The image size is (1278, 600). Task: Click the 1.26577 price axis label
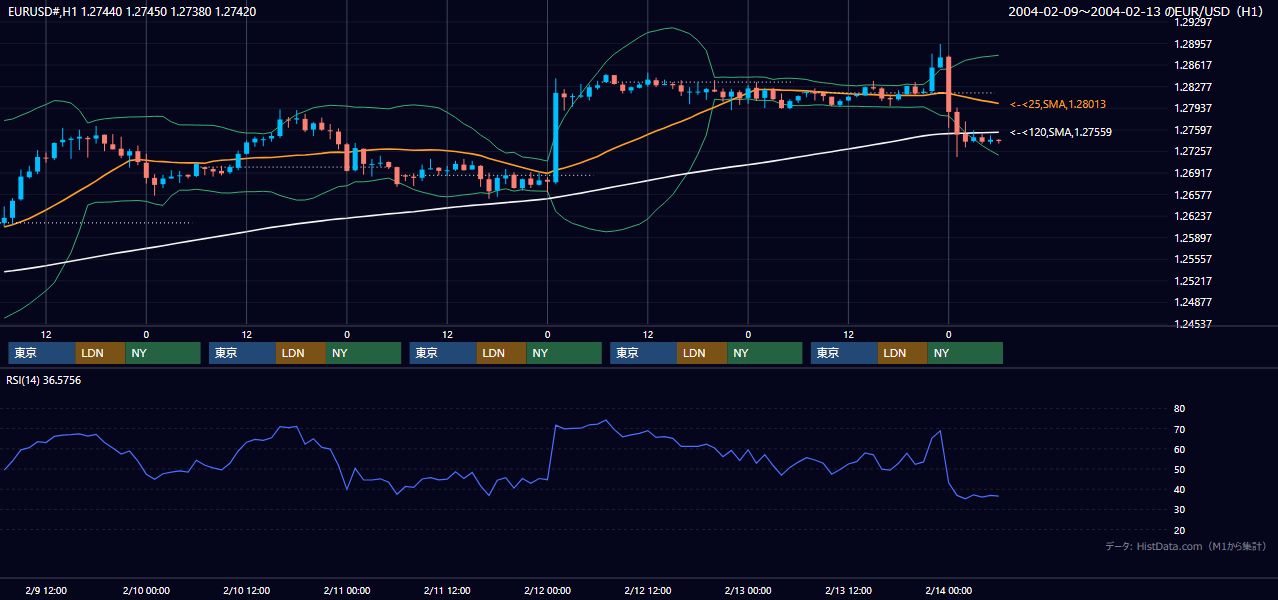pyautogui.click(x=1192, y=195)
